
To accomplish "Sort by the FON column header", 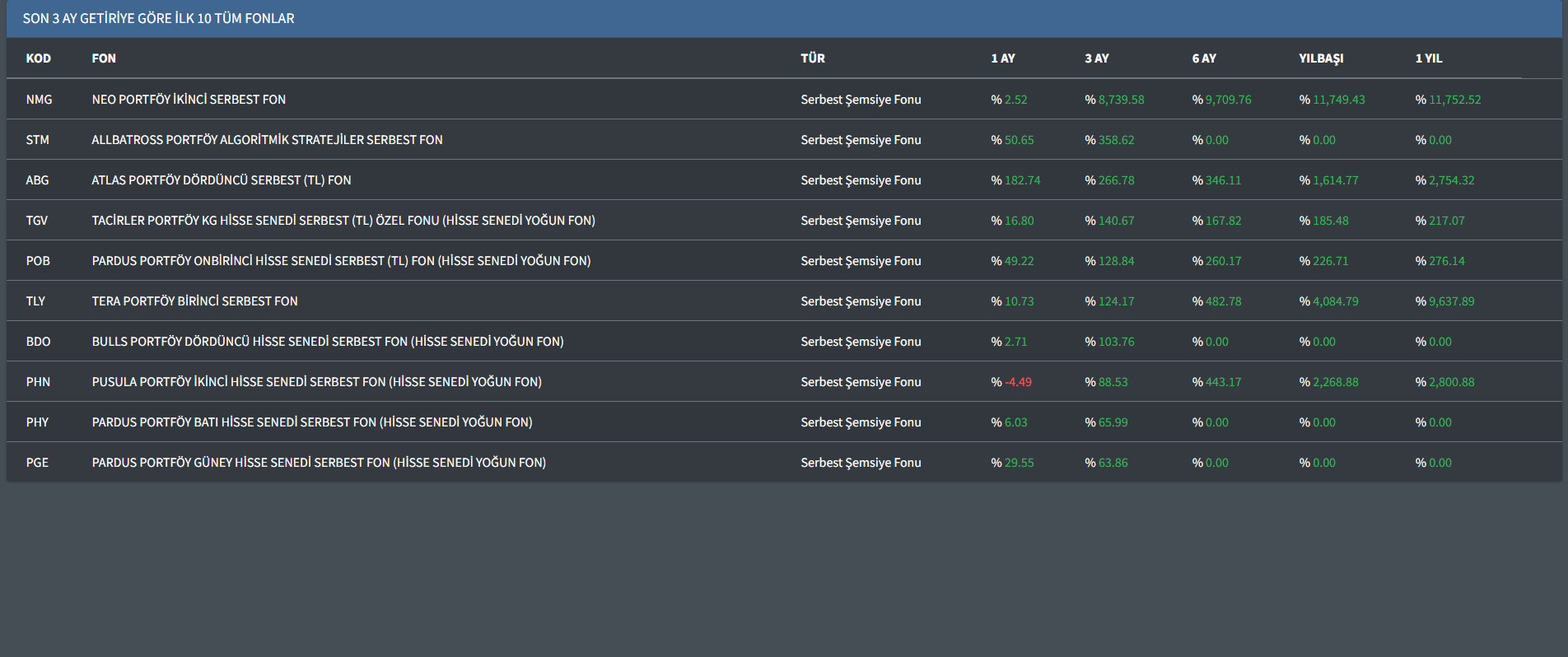I will pos(104,58).
